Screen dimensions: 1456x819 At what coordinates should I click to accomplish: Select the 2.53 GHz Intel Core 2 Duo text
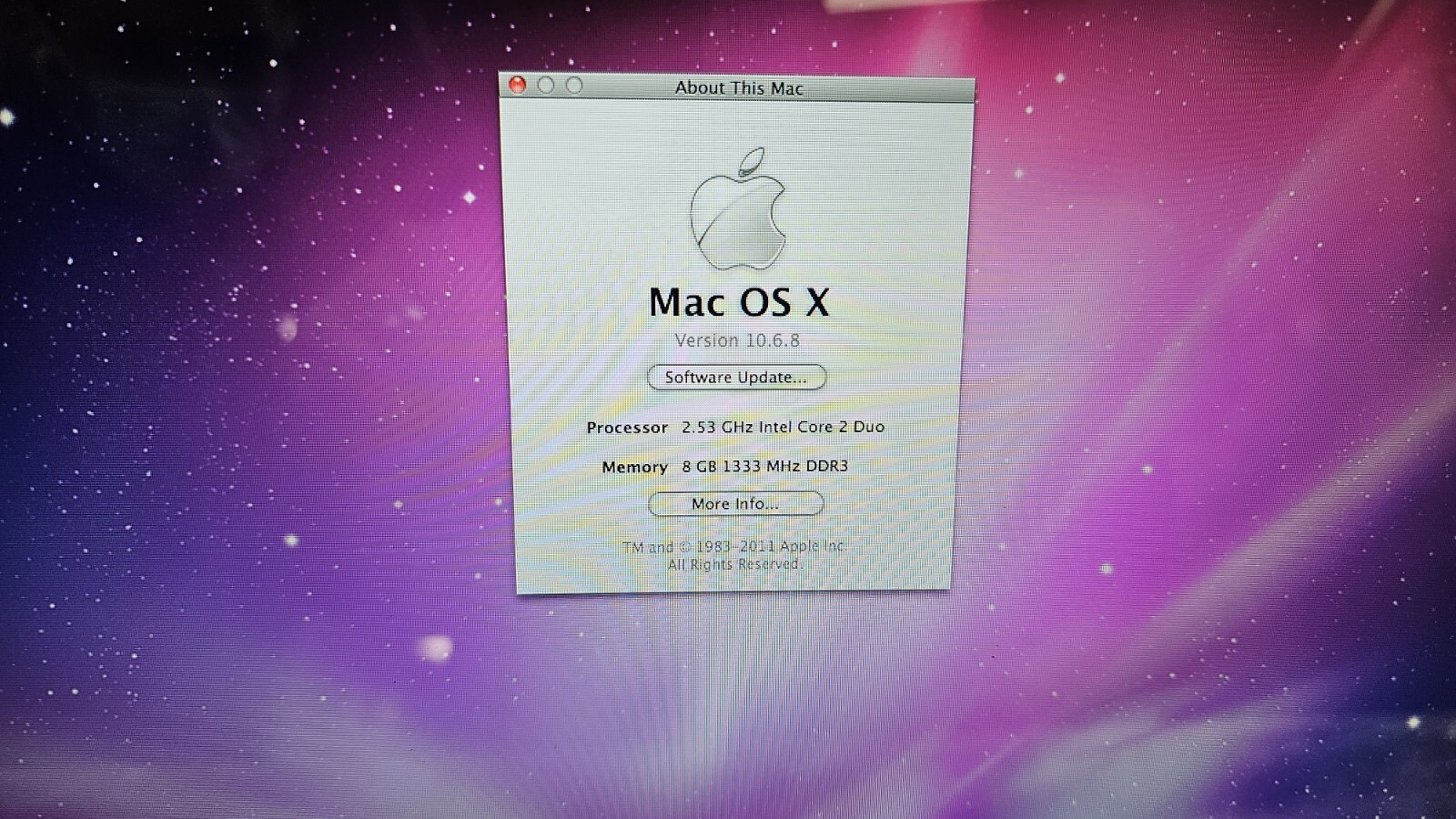[783, 427]
